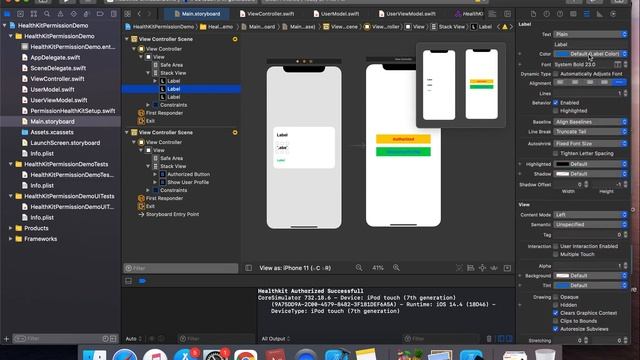640x360 pixels.
Task: Open the Shadow color swatch
Action: pos(562,174)
